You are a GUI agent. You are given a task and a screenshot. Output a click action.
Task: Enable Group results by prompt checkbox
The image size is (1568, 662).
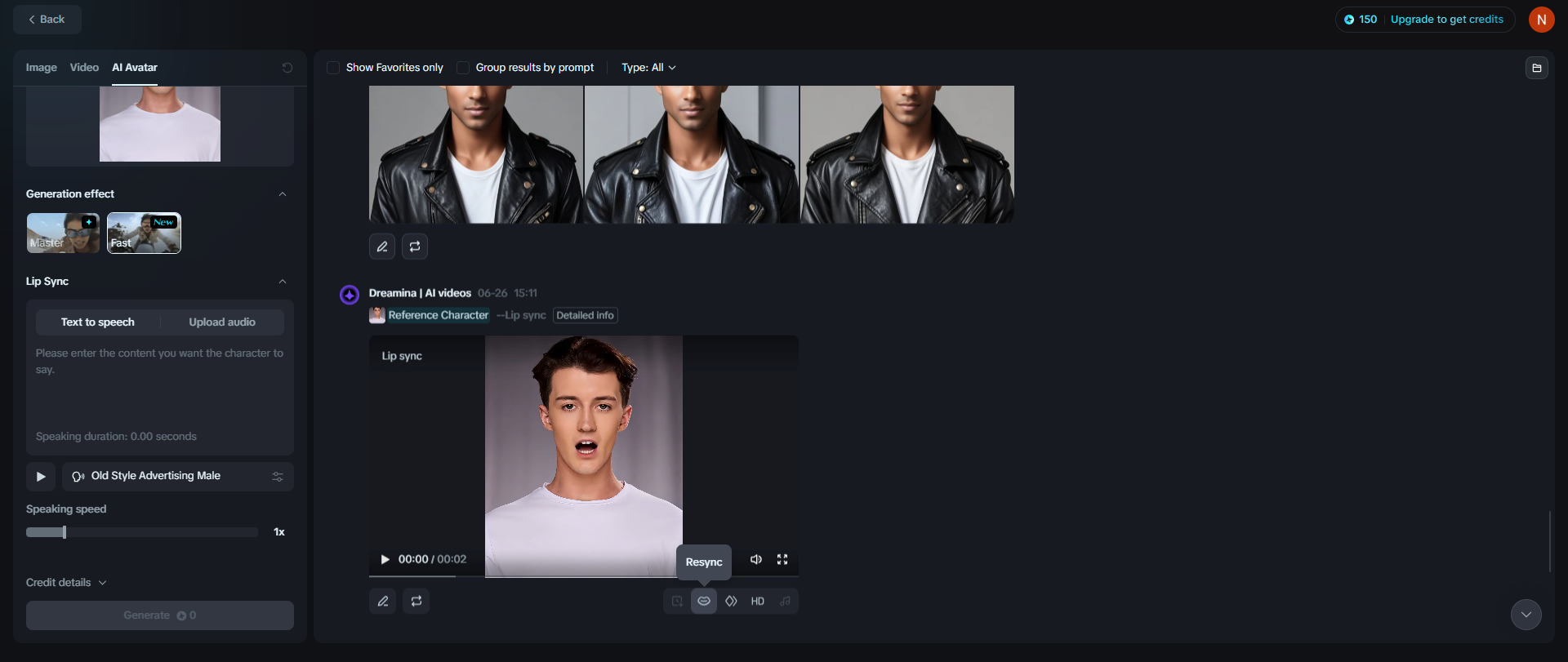click(x=463, y=68)
